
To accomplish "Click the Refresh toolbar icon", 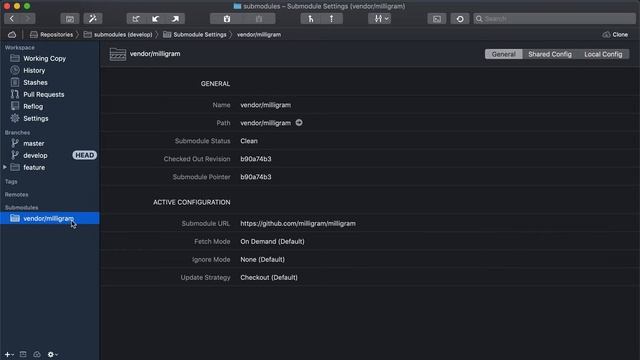I will (x=460, y=19).
